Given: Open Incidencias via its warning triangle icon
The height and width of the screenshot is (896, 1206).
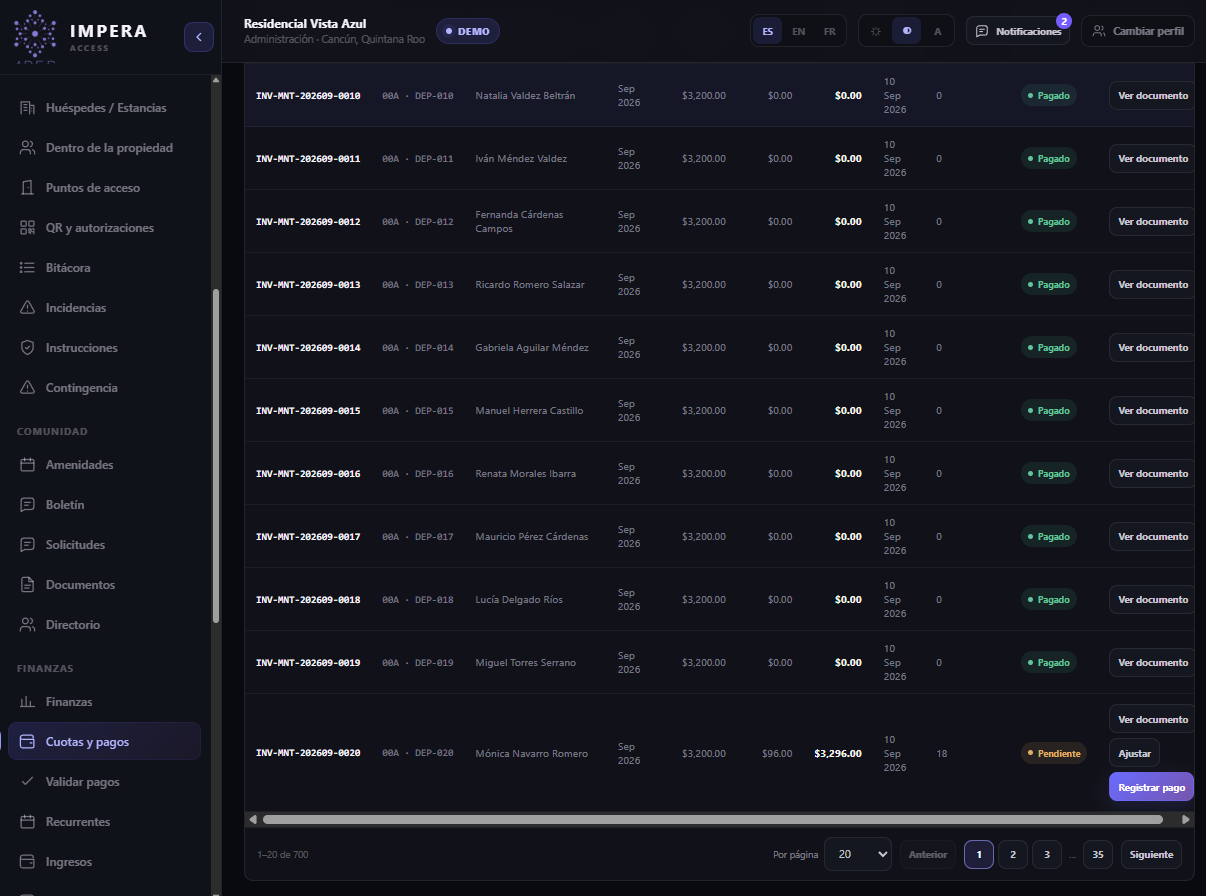Looking at the screenshot, I should (27, 308).
